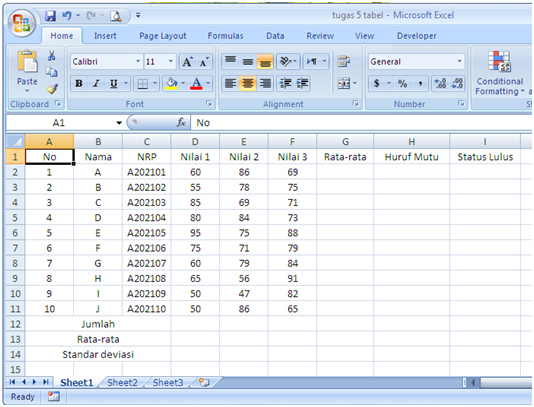Click the Insert Function fx button
The image size is (534, 407).
(181, 123)
